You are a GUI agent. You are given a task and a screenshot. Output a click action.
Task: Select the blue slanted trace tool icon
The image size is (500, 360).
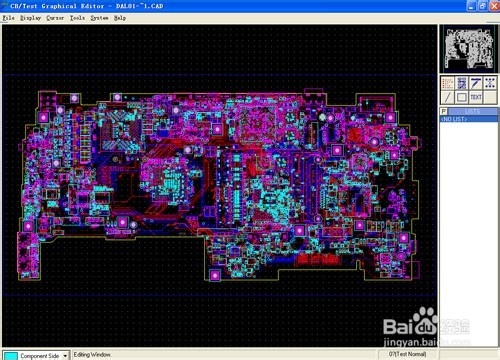[476, 83]
